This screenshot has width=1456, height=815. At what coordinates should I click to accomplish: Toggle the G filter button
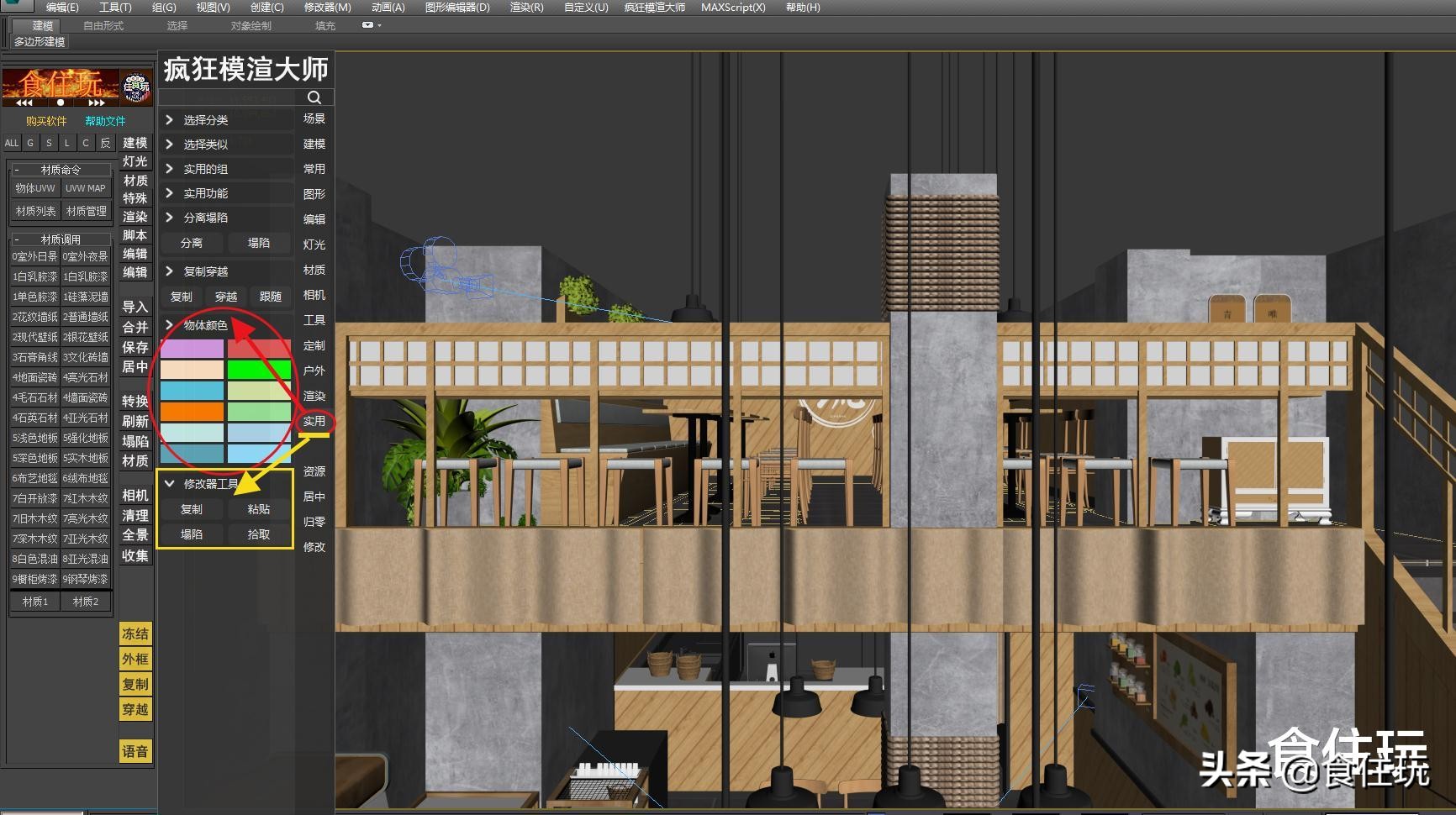click(x=30, y=143)
